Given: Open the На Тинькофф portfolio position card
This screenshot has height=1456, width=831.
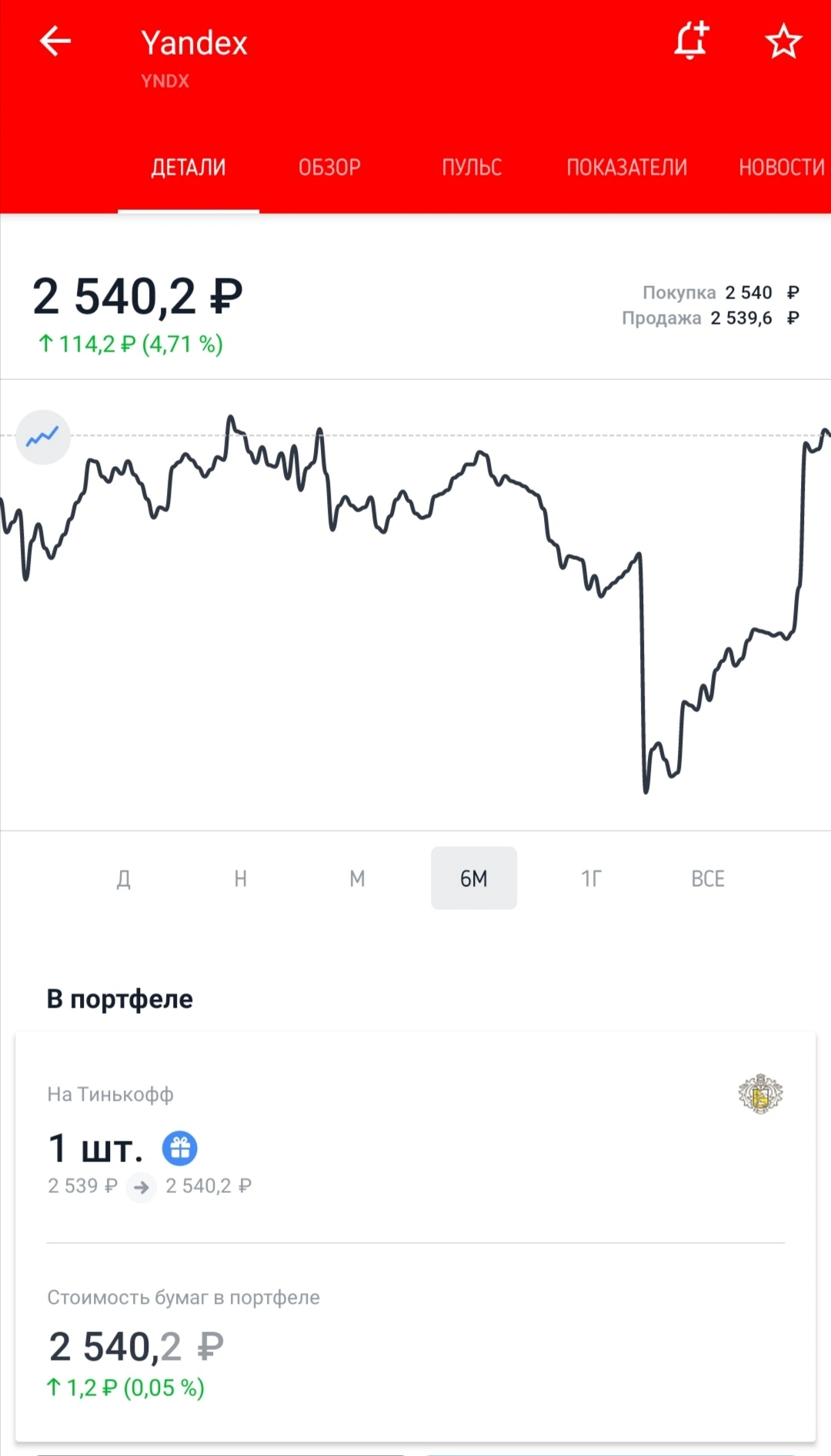Looking at the screenshot, I should click(415, 1138).
